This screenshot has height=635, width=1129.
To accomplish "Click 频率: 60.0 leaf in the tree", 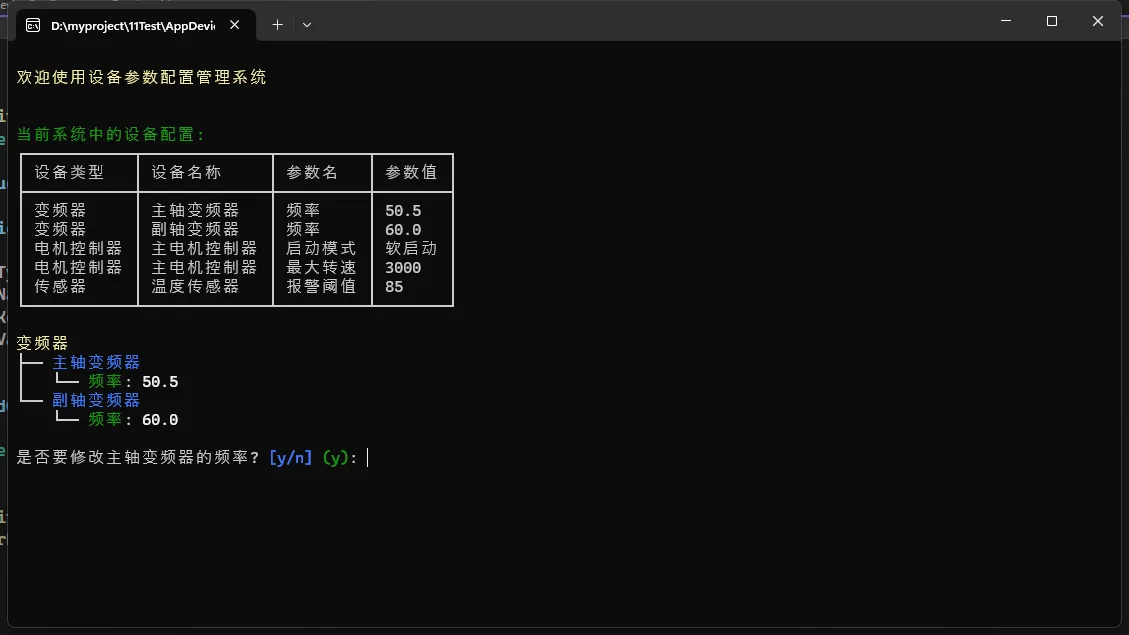I will pyautogui.click(x=133, y=420).
